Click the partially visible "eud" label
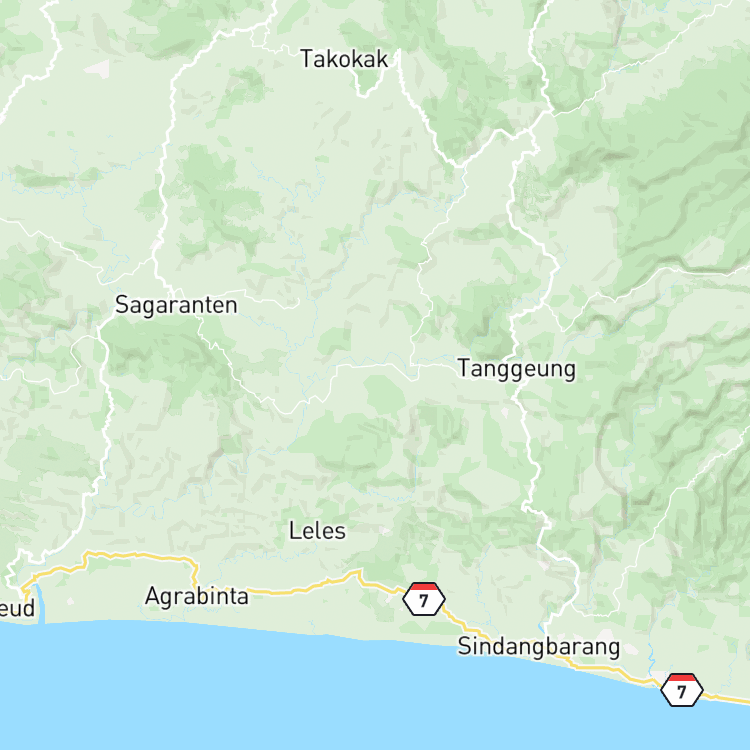Viewport: 750px width, 750px height. pos(17,608)
